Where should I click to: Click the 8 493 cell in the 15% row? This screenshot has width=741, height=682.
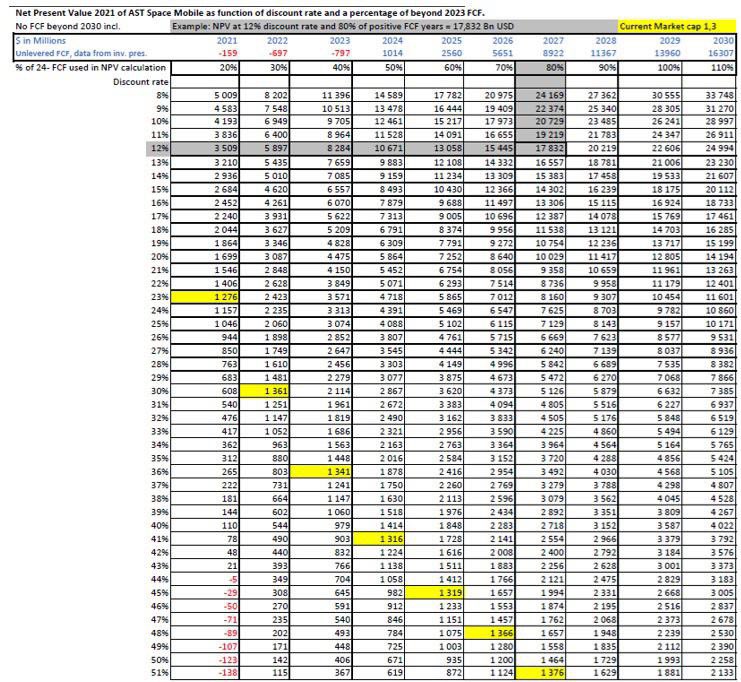coord(379,189)
